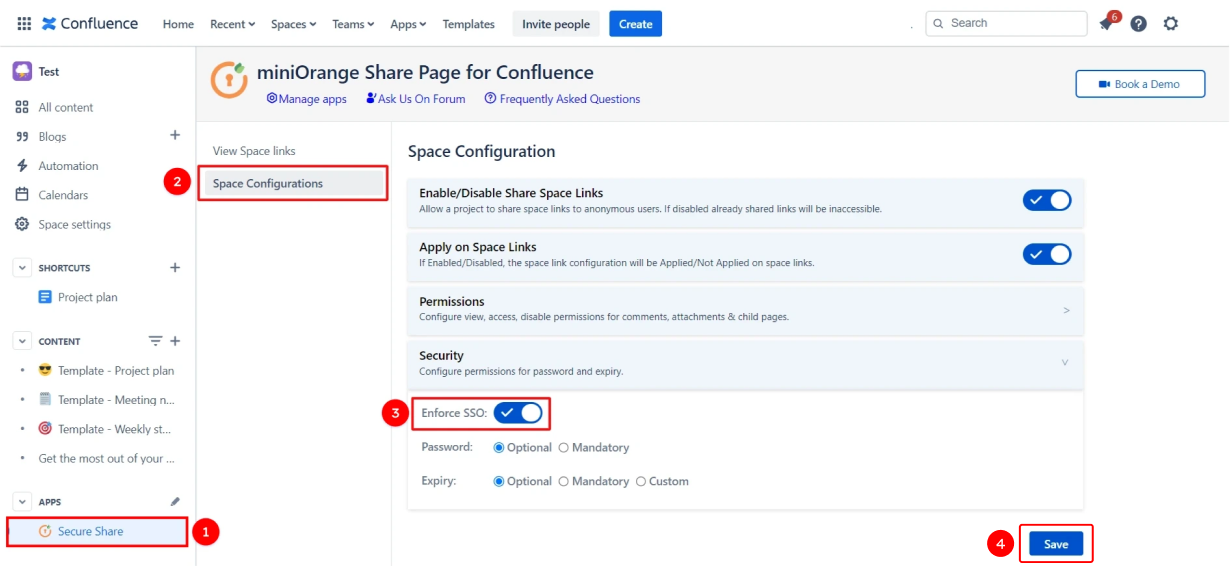This screenshot has height=566, width=1230.
Task: Click the Calendars icon in sidebar
Action: click(22, 195)
